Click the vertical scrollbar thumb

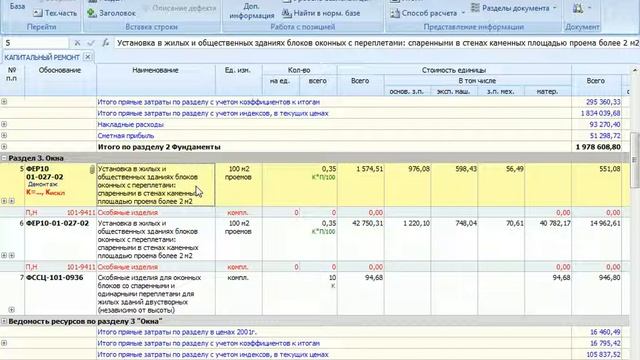(635, 159)
